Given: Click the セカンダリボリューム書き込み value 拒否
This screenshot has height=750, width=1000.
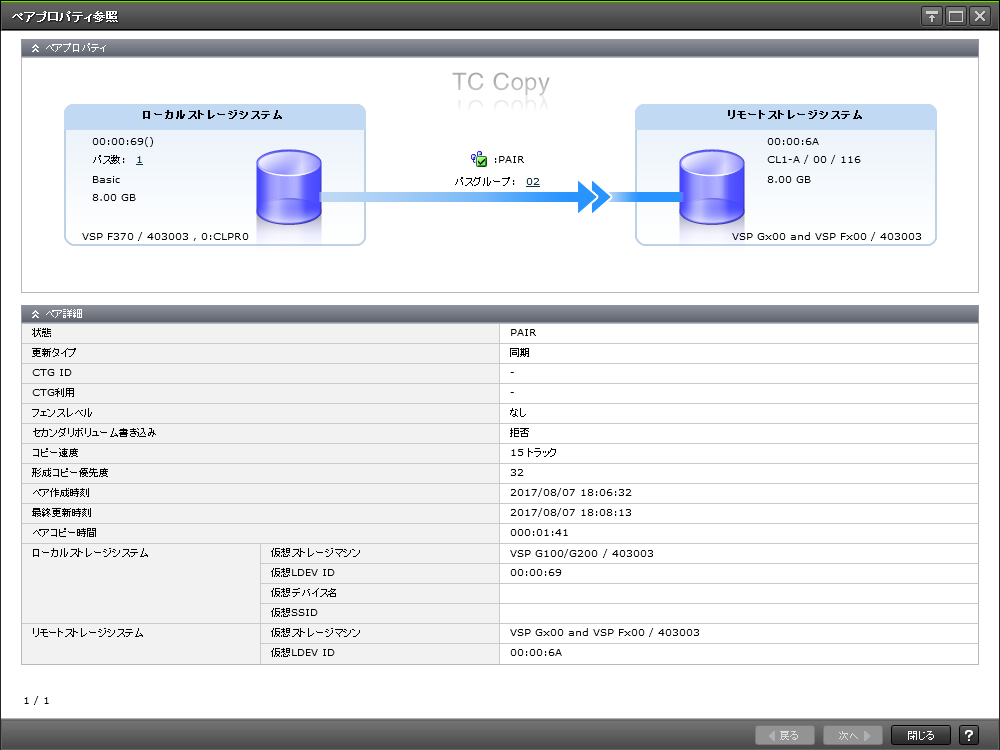Looking at the screenshot, I should 519,432.
